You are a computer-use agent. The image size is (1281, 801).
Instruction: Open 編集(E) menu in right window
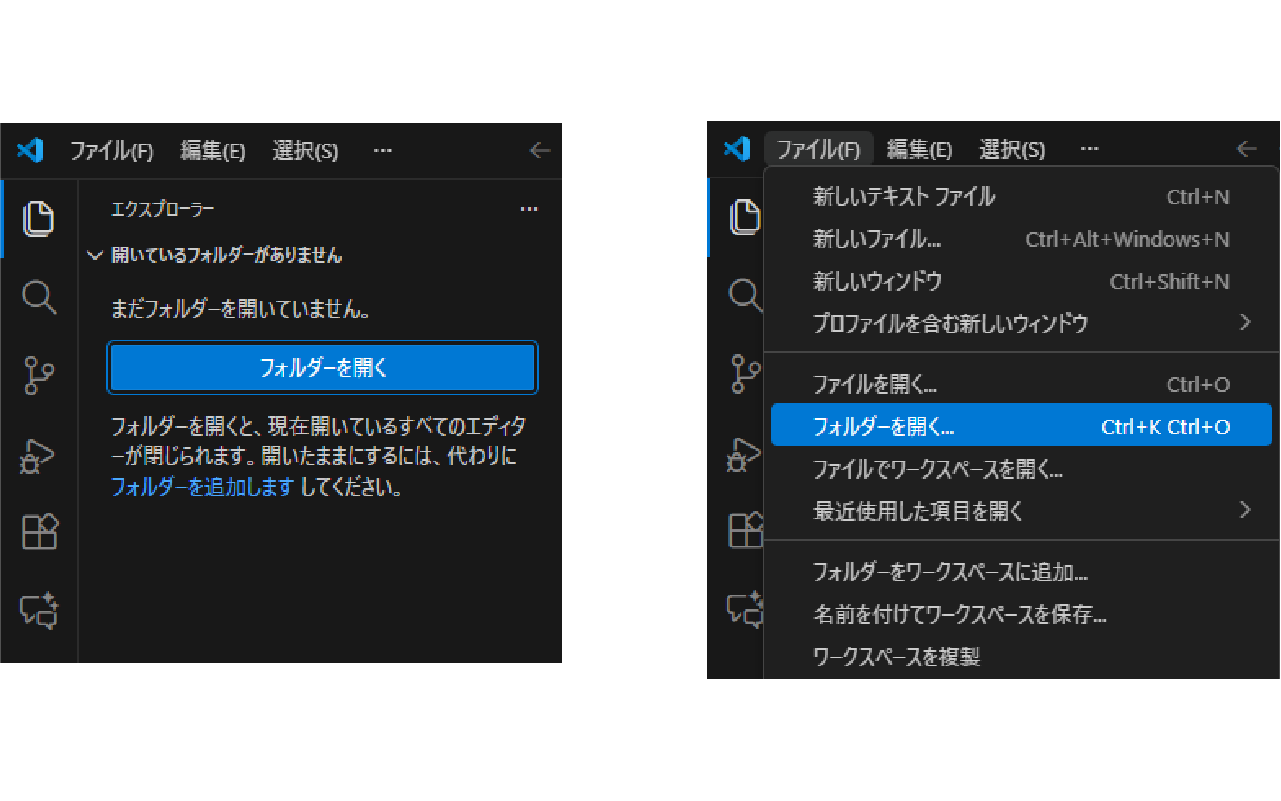coord(919,149)
